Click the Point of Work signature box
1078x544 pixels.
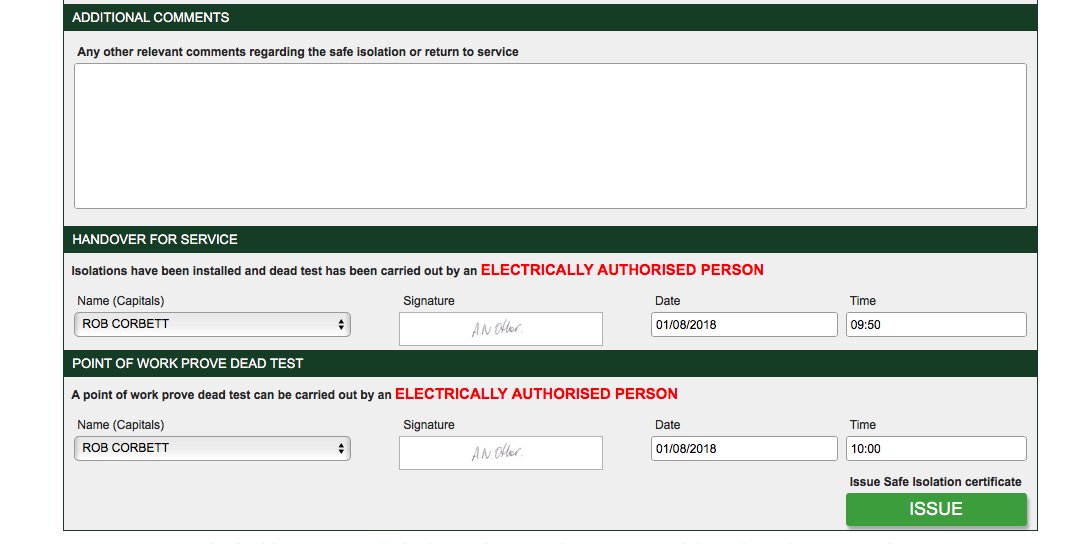pos(500,453)
